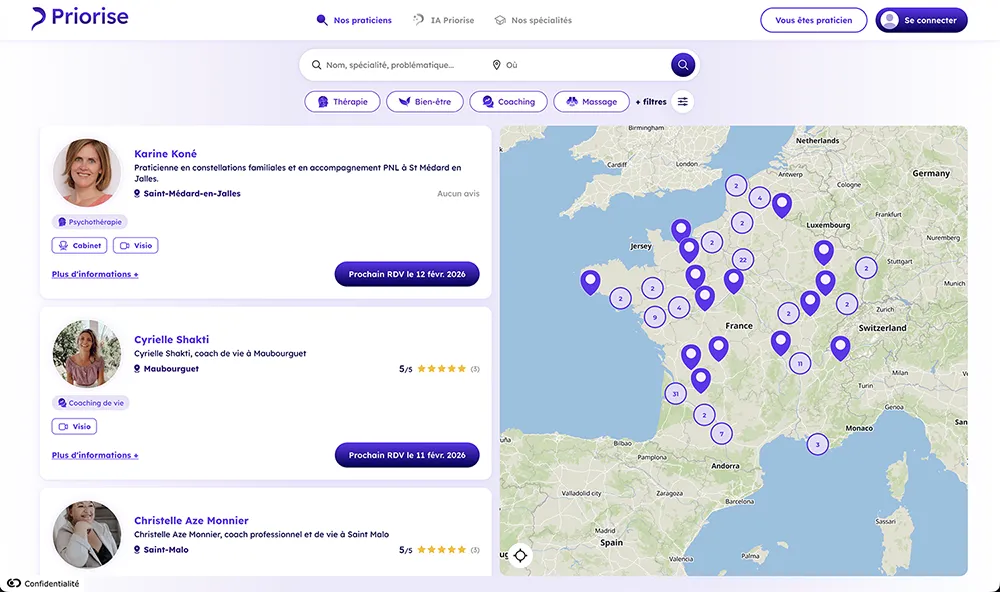Click the map cluster marker labeled 7
Image resolution: width=1000 pixels, height=592 pixels.
click(721, 434)
